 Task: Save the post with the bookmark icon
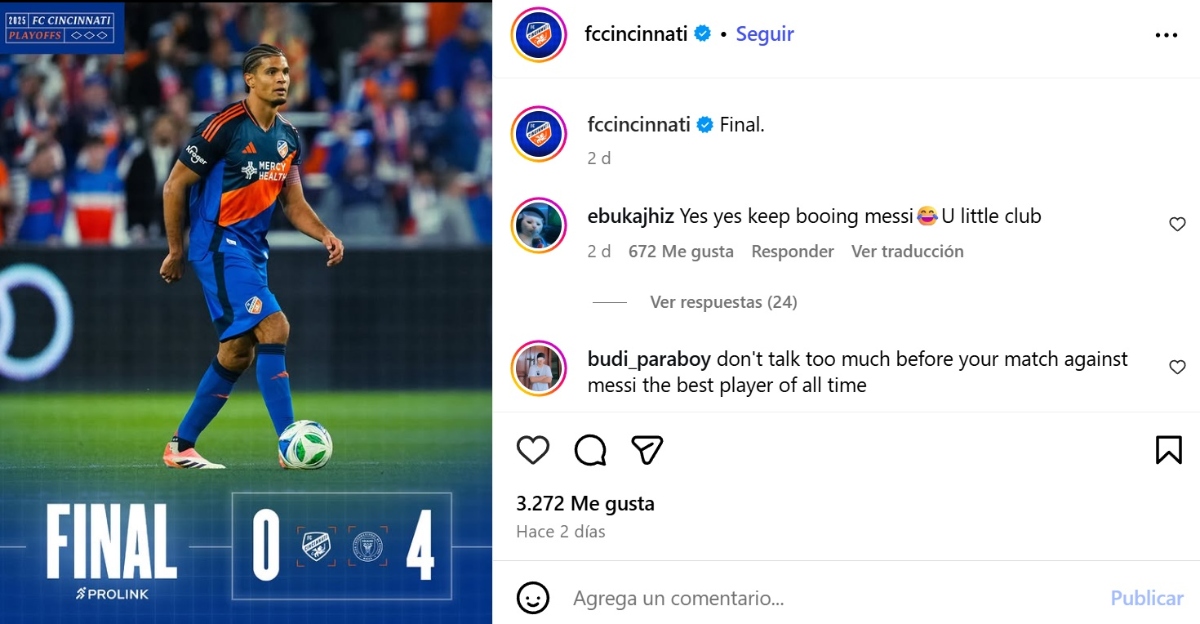tap(1169, 450)
